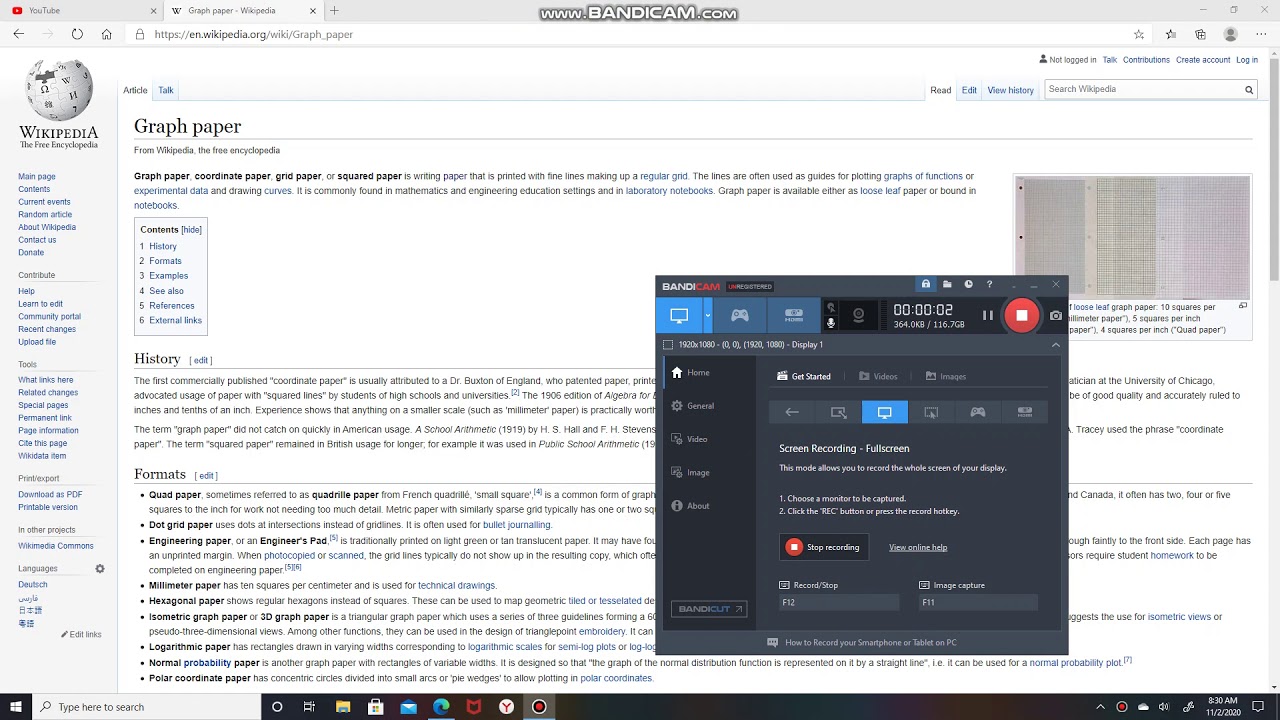This screenshot has height=720, width=1280.
Task: Pause the Bandicam recording
Action: click(x=987, y=316)
